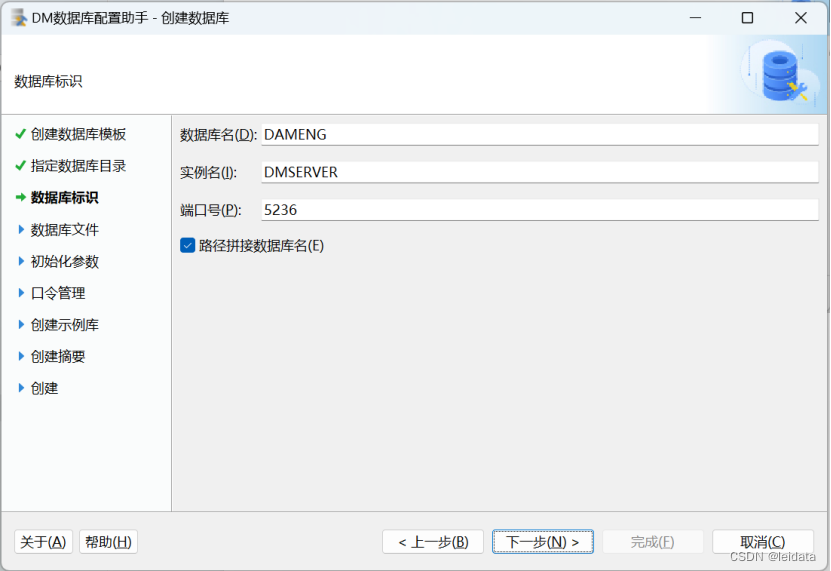831x571 pixels.
Task: Click the blue triangle beside 创建示例库
Action: click(21, 324)
